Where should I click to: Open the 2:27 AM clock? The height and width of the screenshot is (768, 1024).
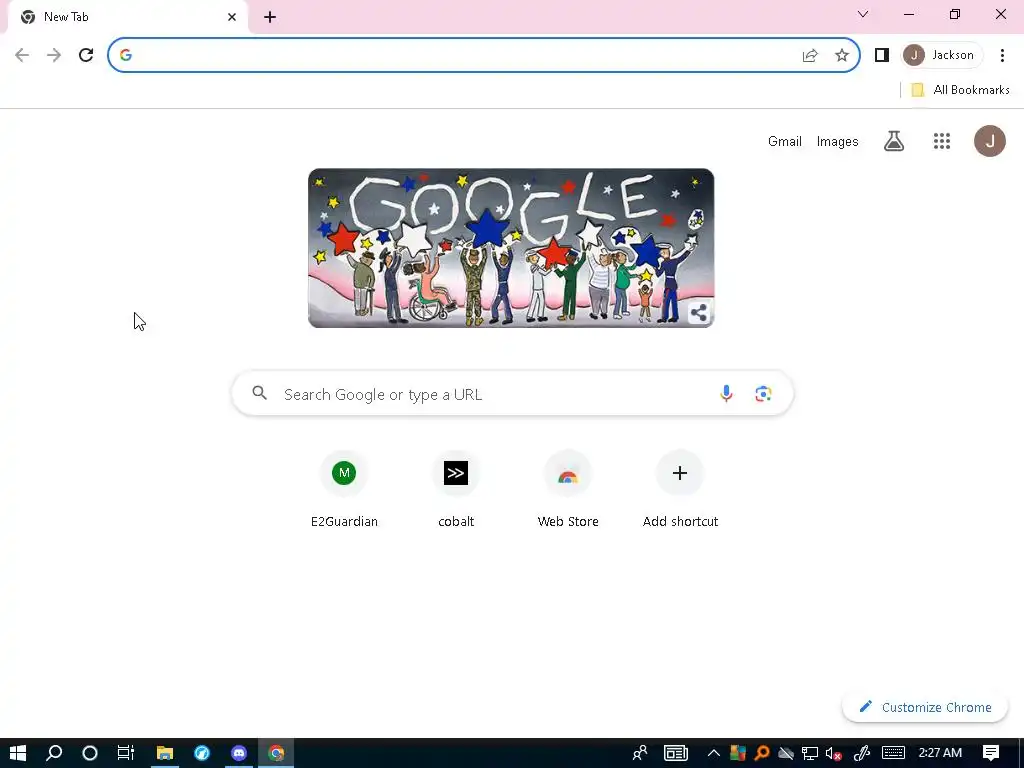(x=940, y=753)
